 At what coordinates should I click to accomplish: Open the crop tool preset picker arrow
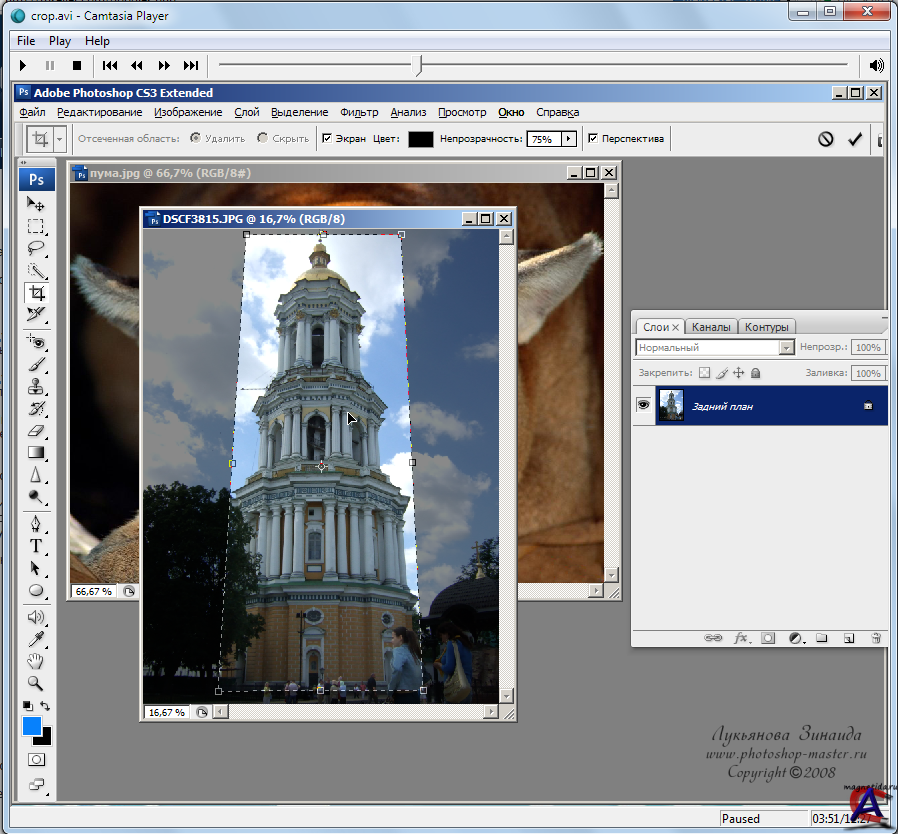(x=60, y=139)
